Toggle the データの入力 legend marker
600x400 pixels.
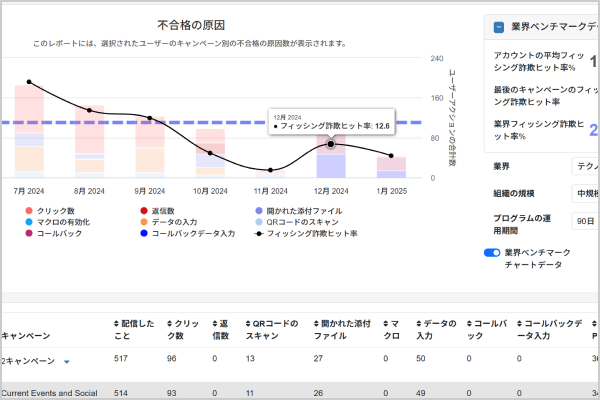click(x=144, y=222)
